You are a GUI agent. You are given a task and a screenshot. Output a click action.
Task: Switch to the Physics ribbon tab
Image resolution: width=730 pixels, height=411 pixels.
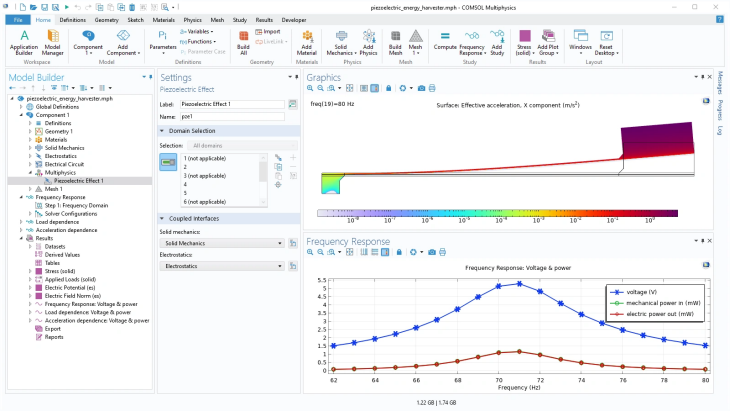tap(192, 20)
